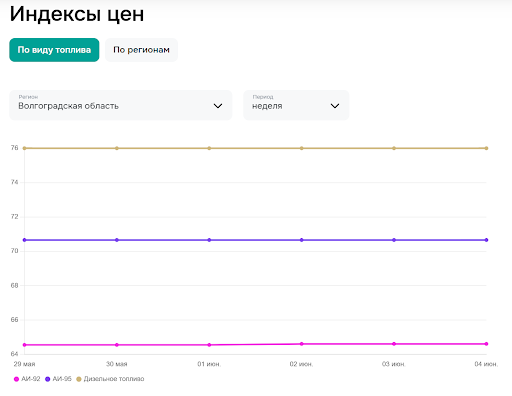Click the tan diesel legend color dot
Image resolution: width=512 pixels, height=396 pixels.
click(79, 379)
